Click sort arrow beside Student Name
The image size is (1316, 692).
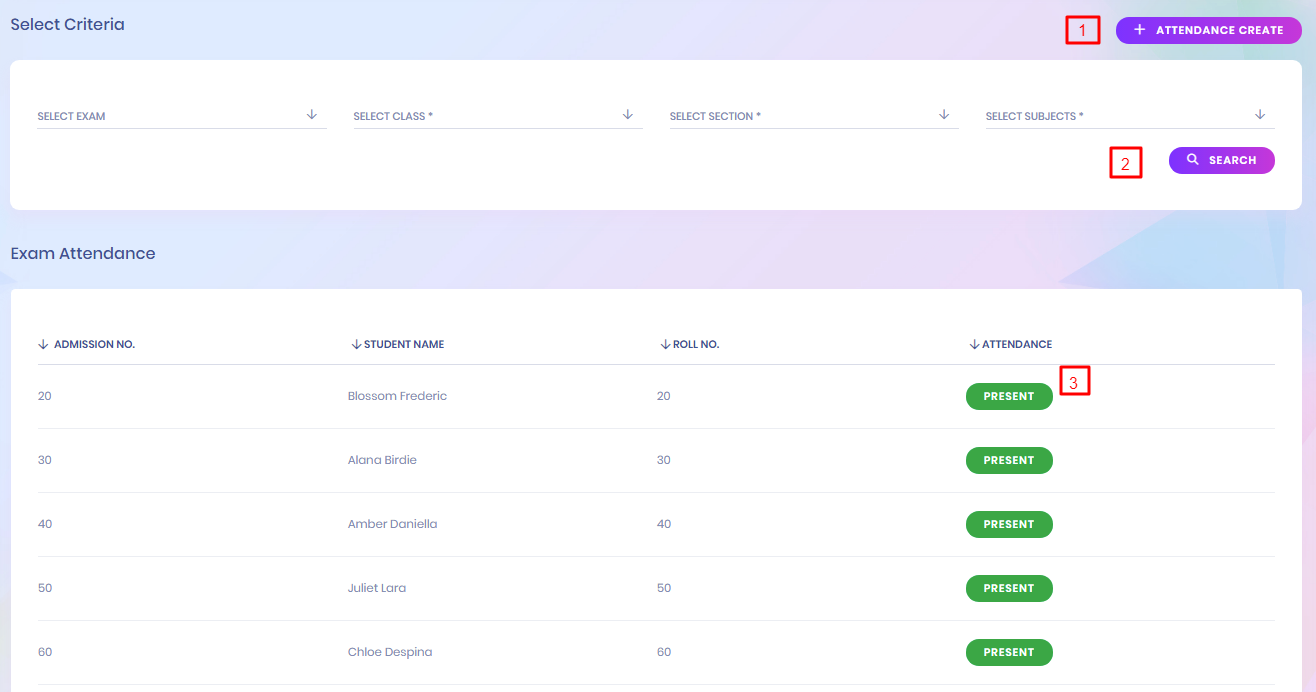click(x=356, y=344)
